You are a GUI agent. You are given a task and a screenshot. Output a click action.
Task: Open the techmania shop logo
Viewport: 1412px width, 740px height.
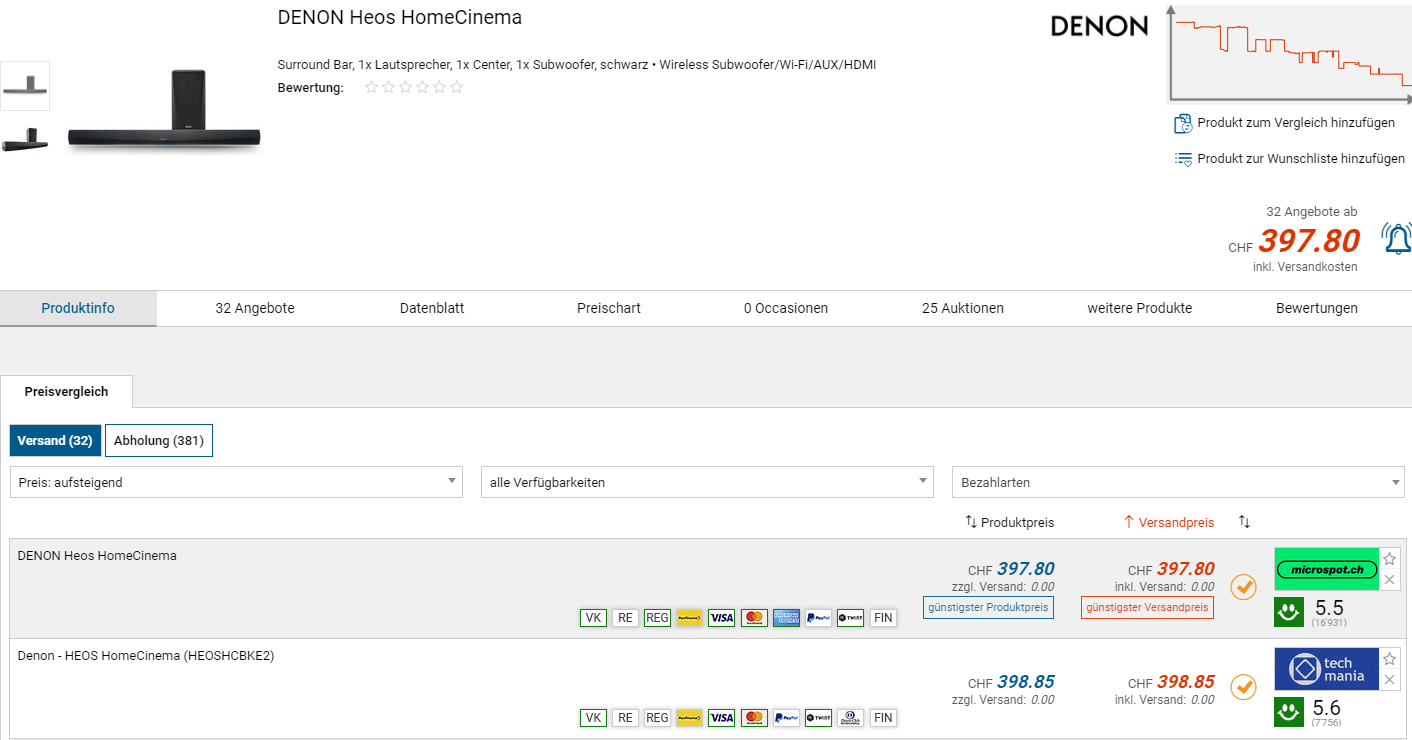click(x=1326, y=669)
